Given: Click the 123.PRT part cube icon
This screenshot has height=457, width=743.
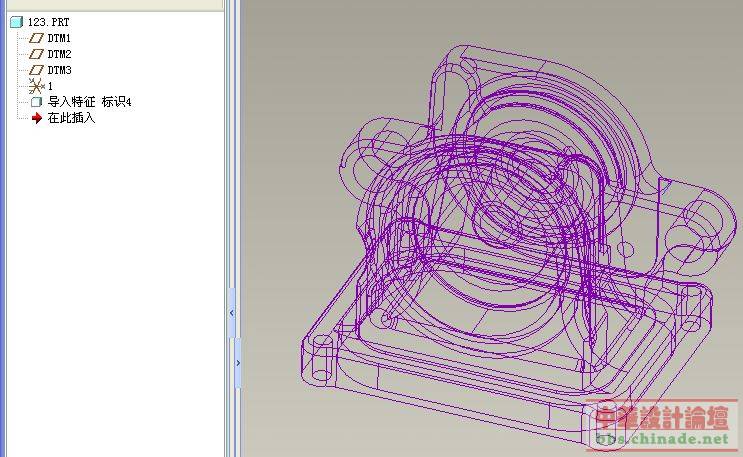Looking at the screenshot, I should 16,21.
